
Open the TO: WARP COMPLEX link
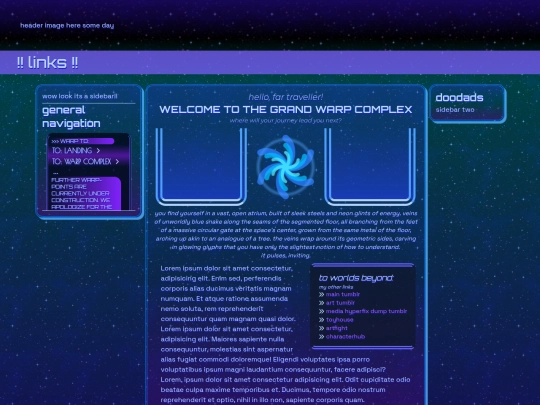pyautogui.click(x=82, y=162)
